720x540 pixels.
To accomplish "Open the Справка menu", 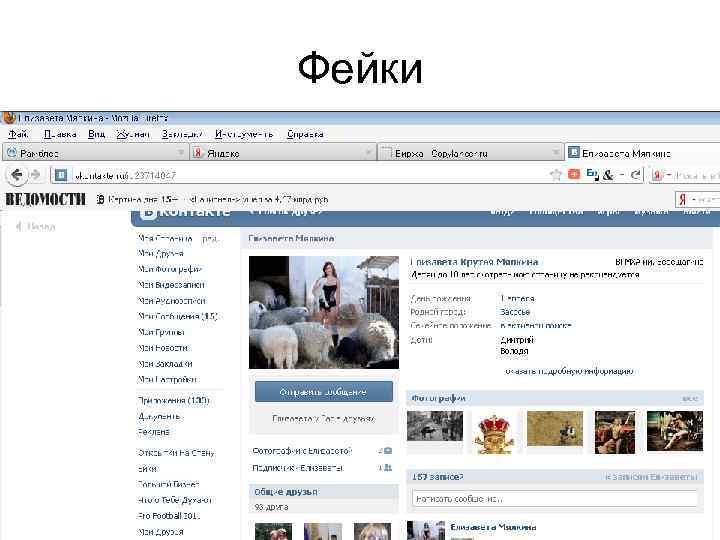I will (x=305, y=134).
